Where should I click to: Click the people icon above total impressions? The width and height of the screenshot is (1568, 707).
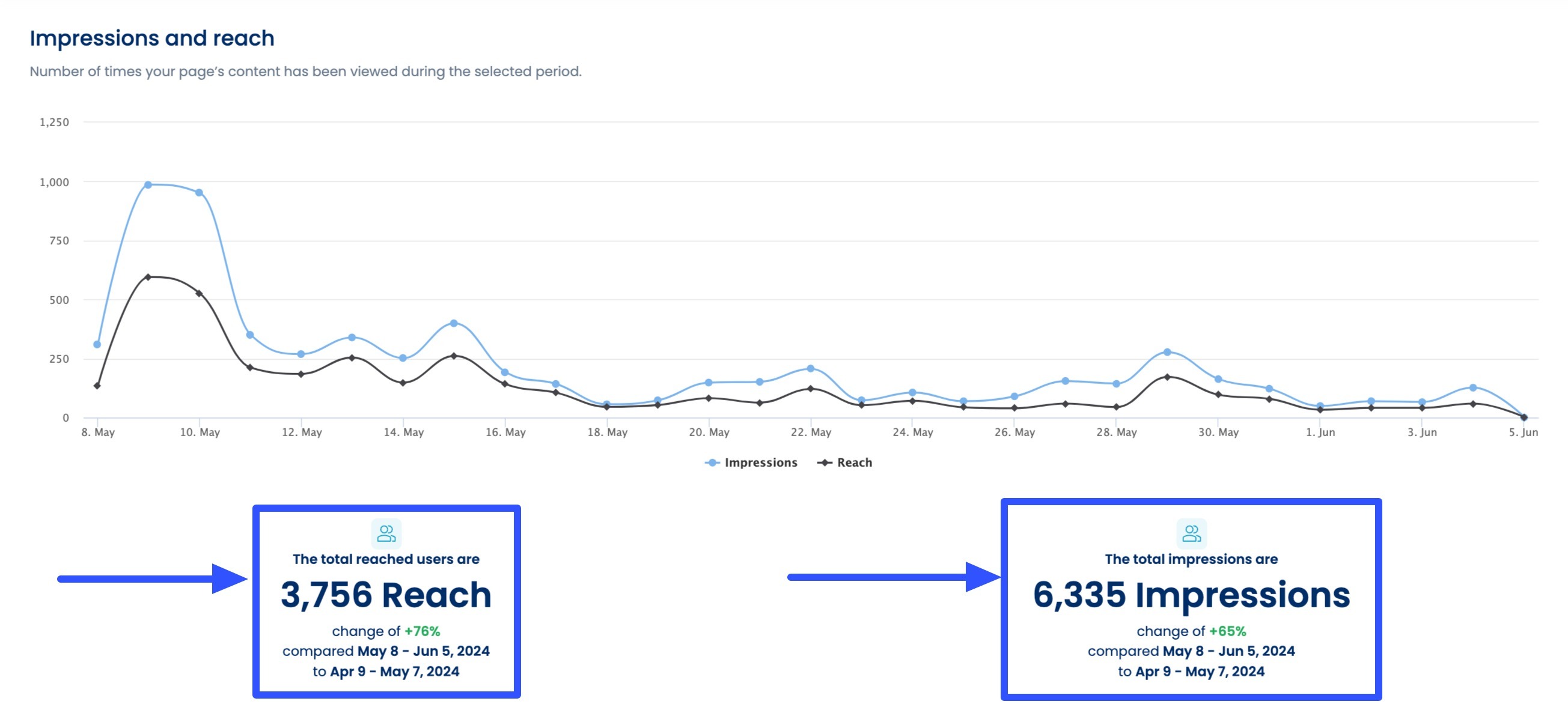pyautogui.click(x=1191, y=533)
